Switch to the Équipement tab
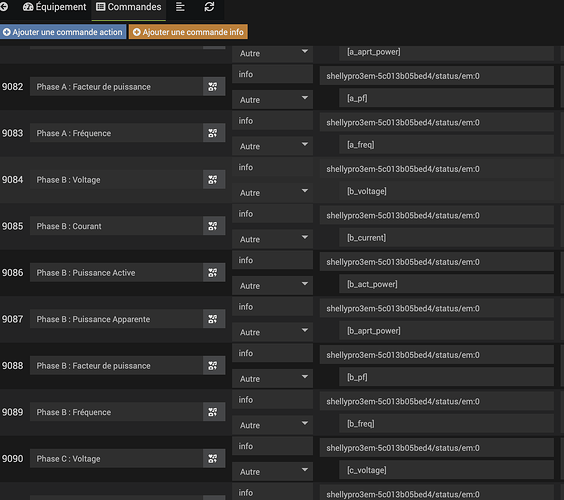 click(54, 7)
